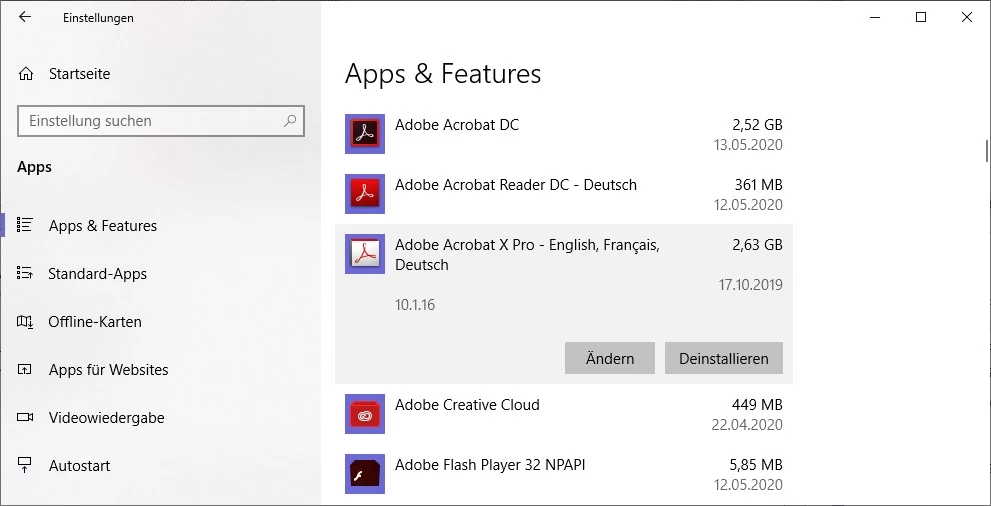Click the Videowiedergabe camera icon
Viewport: 991px width, 506px height.
(x=25, y=417)
